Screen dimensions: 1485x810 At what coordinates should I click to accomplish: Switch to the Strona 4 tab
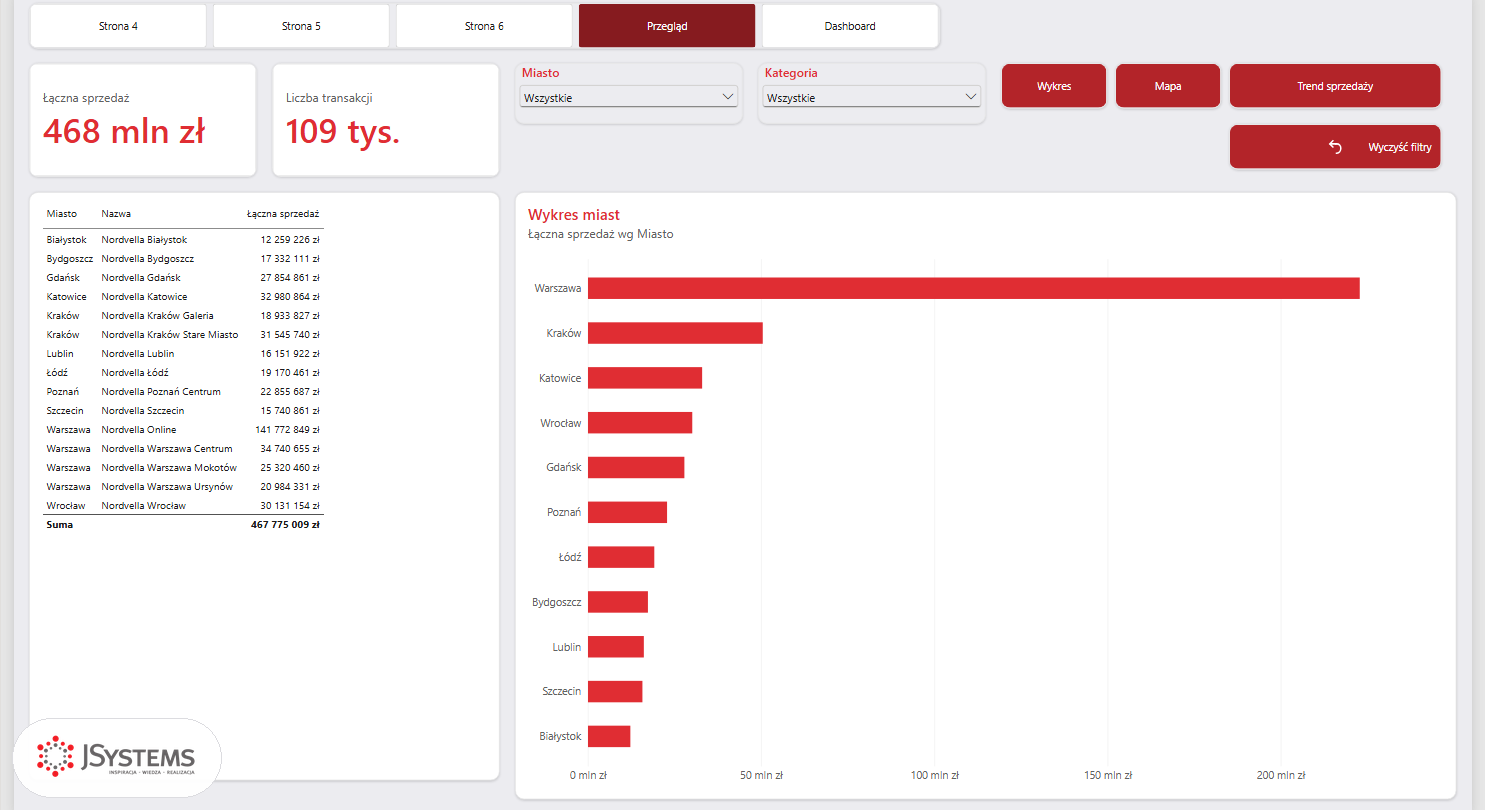[119, 26]
